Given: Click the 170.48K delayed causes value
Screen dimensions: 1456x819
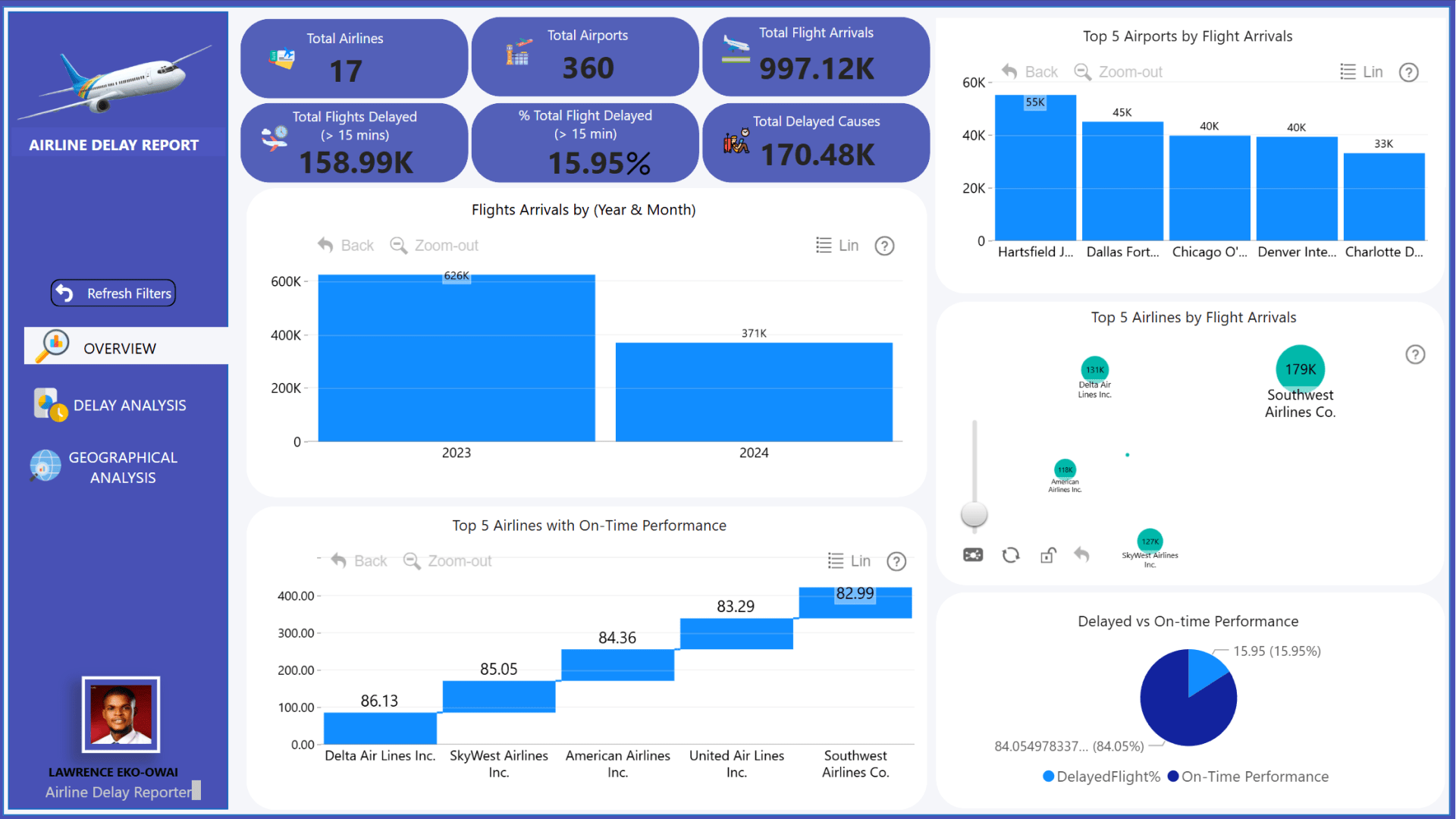Looking at the screenshot, I should pos(817,155).
